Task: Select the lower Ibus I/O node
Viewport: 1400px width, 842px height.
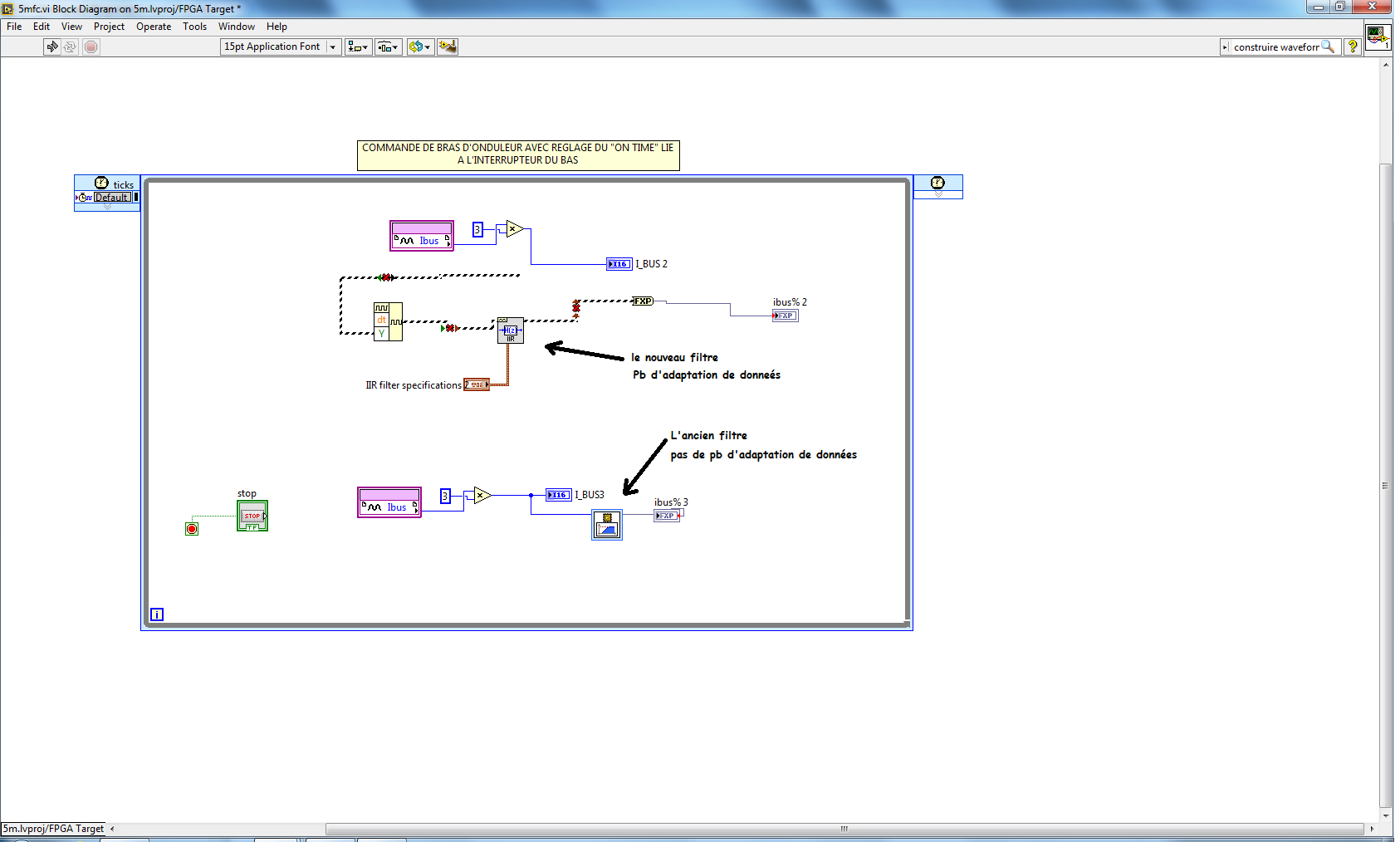Action: pos(389,502)
